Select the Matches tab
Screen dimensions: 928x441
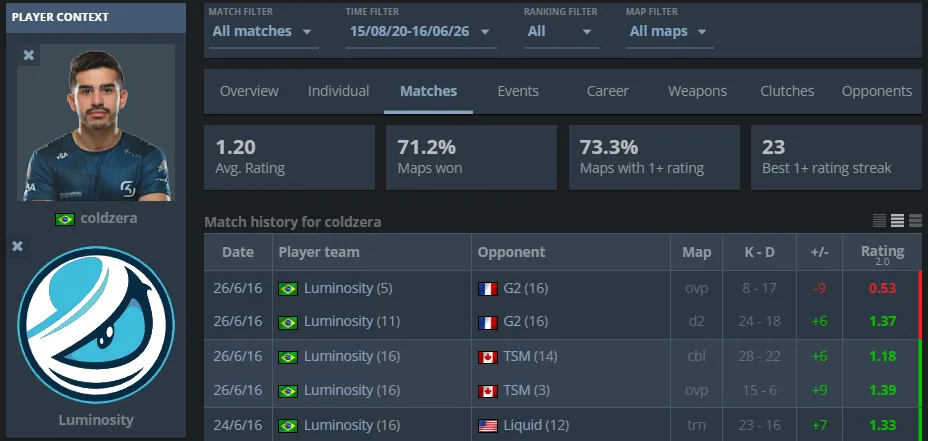(x=428, y=91)
